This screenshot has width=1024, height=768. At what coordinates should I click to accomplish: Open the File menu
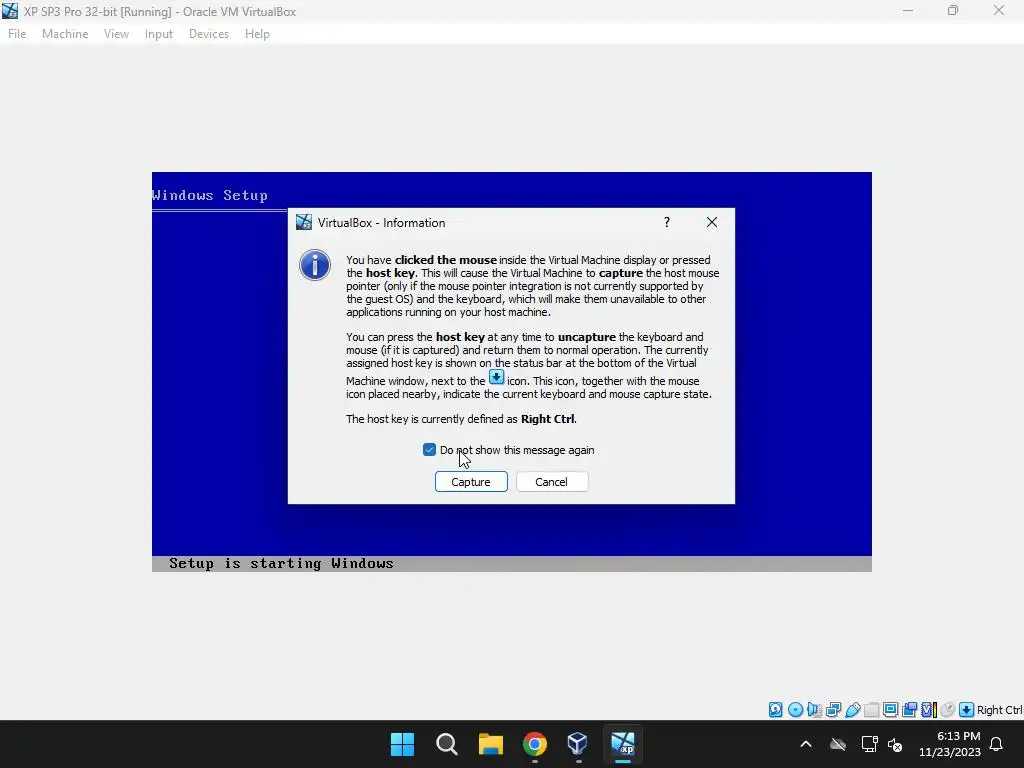point(17,34)
